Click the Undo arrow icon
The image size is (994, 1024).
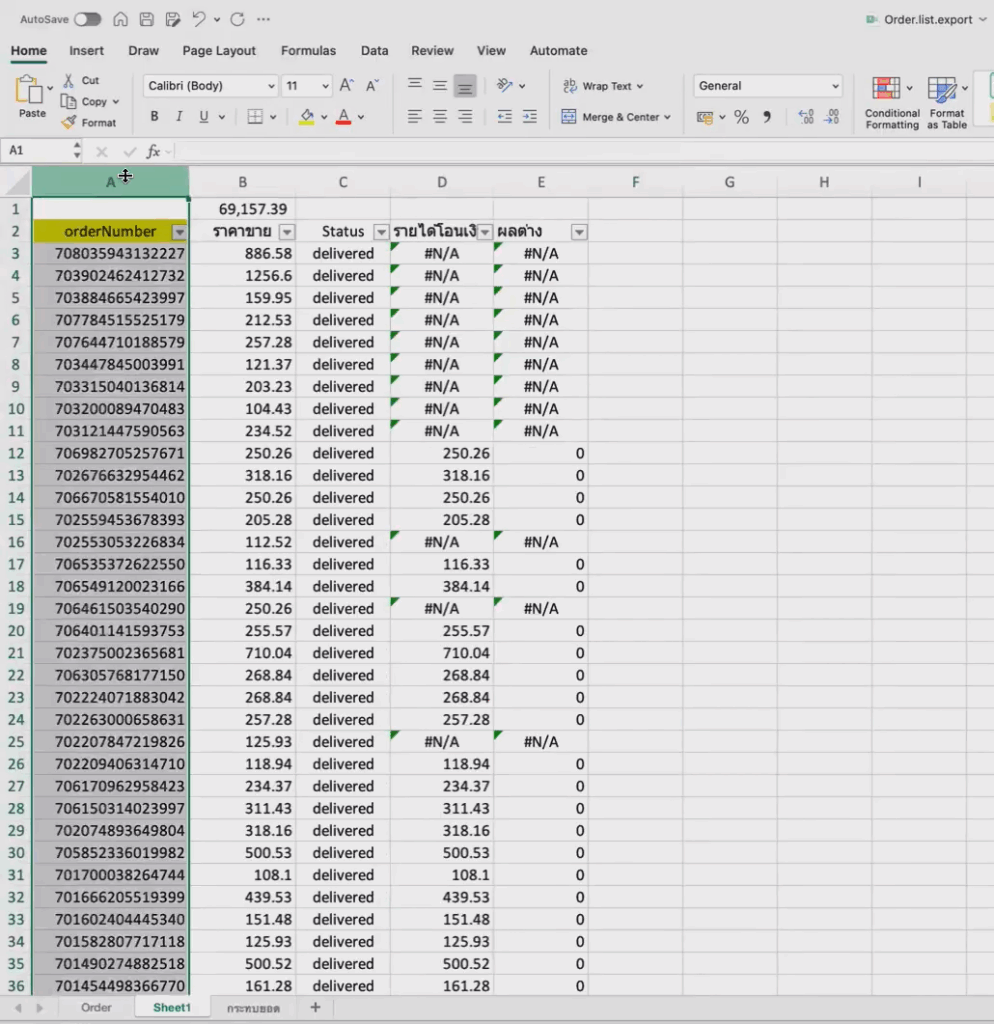tap(199, 19)
